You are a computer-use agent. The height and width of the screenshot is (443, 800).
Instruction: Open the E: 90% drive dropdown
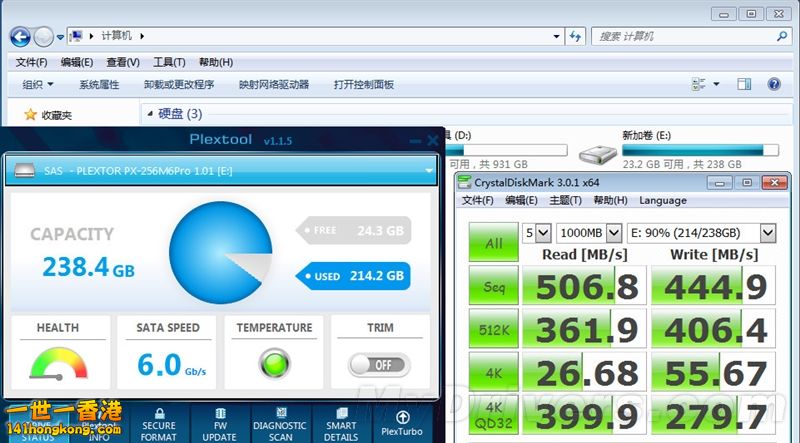pos(768,233)
